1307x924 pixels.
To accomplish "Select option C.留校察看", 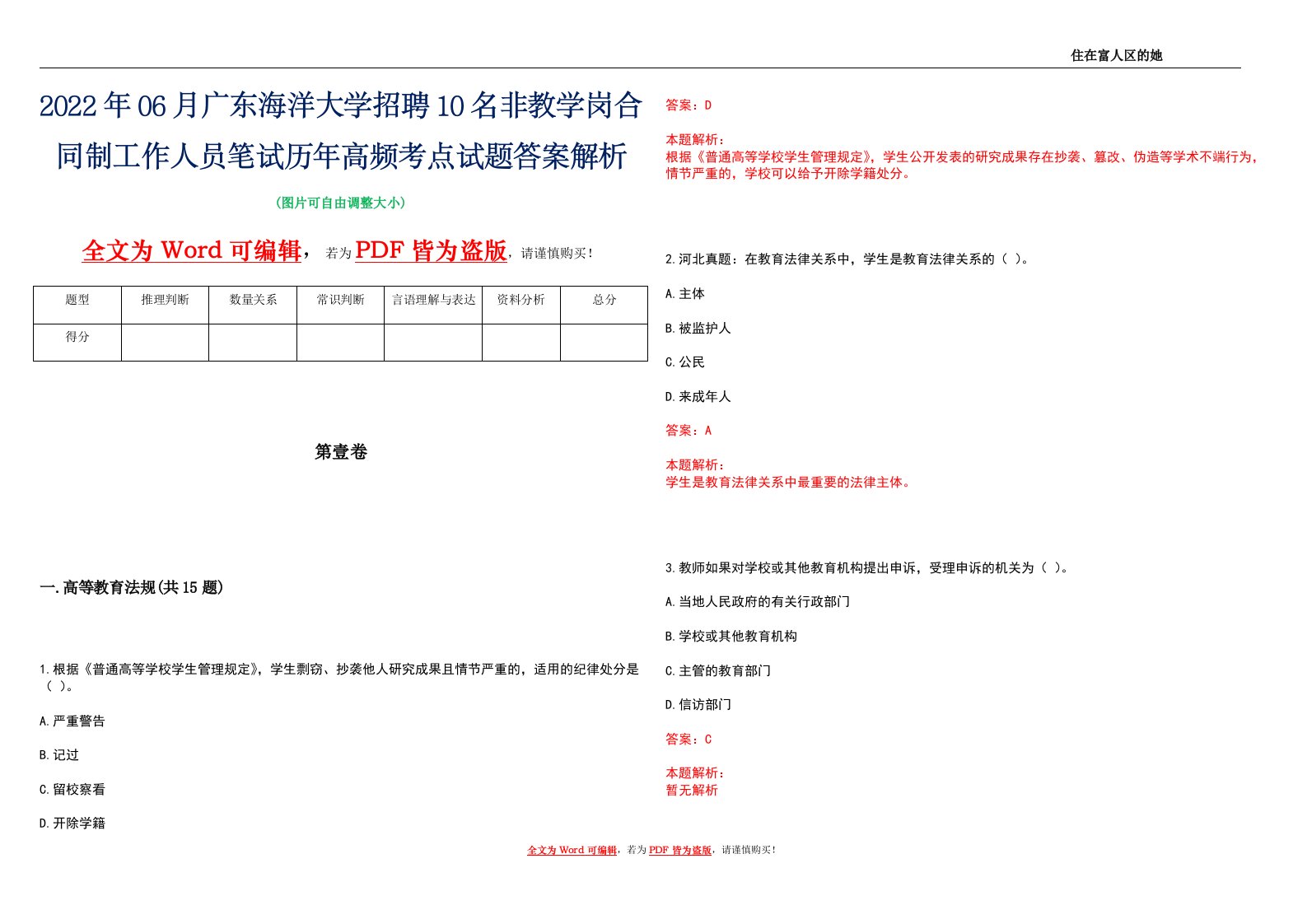I will click(x=72, y=790).
